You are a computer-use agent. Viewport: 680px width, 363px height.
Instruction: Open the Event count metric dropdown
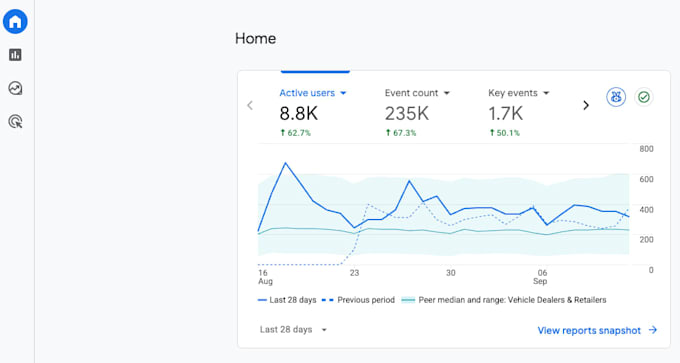tap(417, 93)
